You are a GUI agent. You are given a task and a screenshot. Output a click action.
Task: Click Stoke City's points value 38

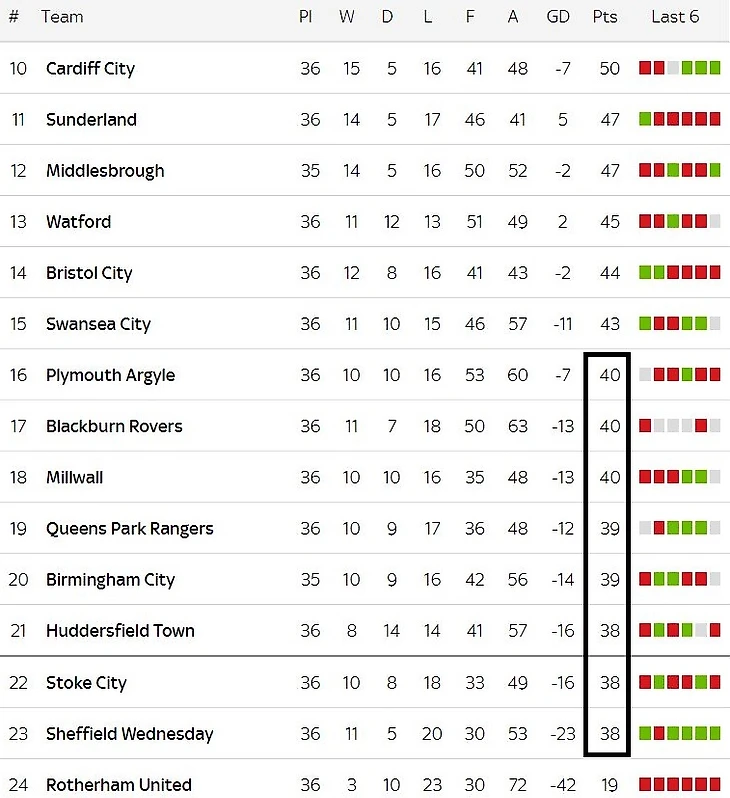pyautogui.click(x=610, y=683)
